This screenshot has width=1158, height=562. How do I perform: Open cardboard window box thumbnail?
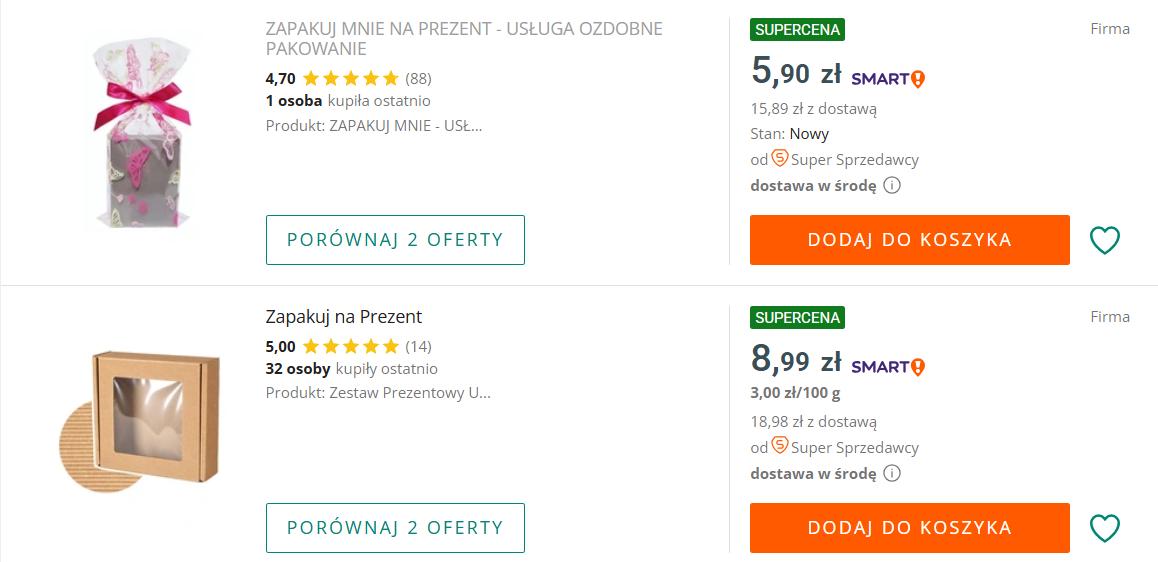tap(138, 422)
